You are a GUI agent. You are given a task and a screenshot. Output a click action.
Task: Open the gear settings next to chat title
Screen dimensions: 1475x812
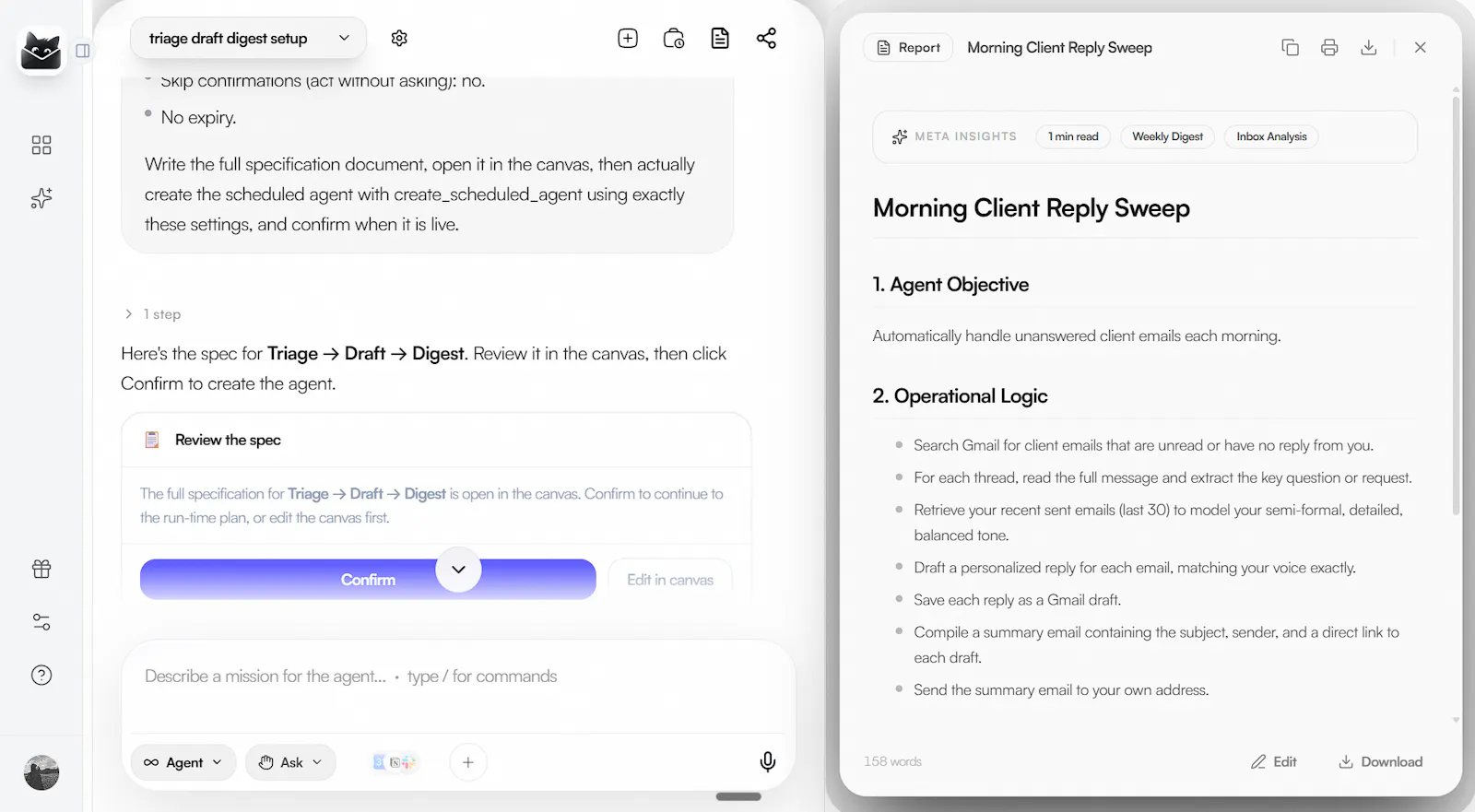point(399,38)
